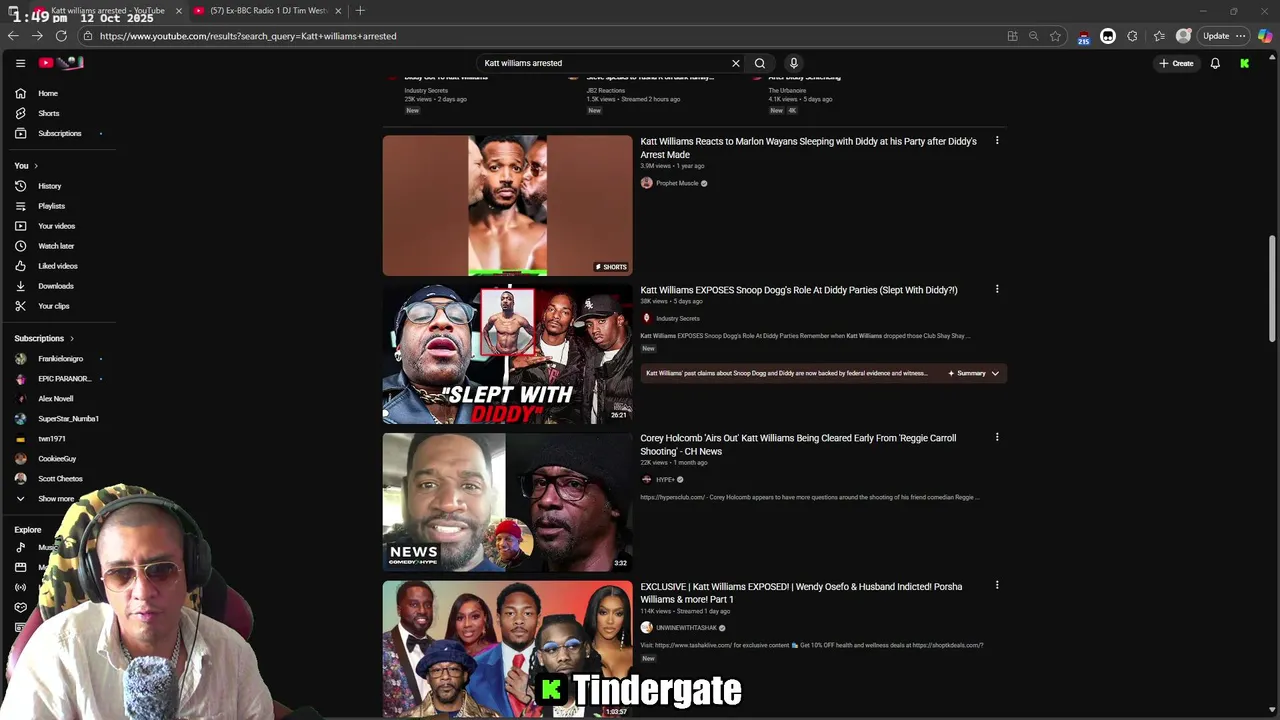Add page to favorites with star icon

coord(1055,36)
